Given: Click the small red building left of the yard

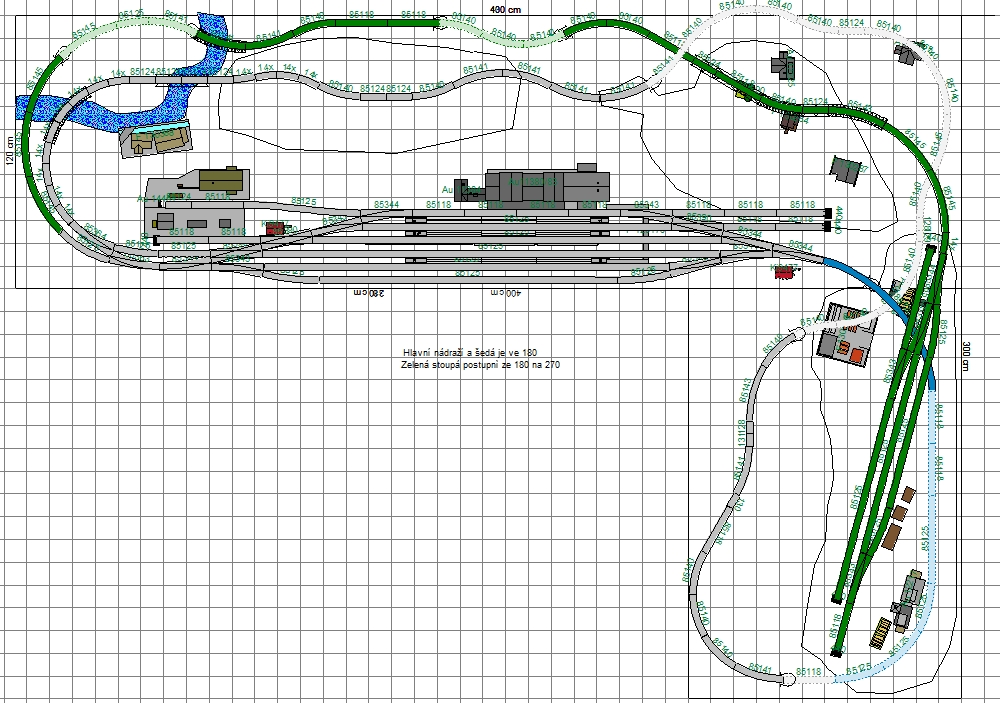Looking at the screenshot, I should 276,229.
